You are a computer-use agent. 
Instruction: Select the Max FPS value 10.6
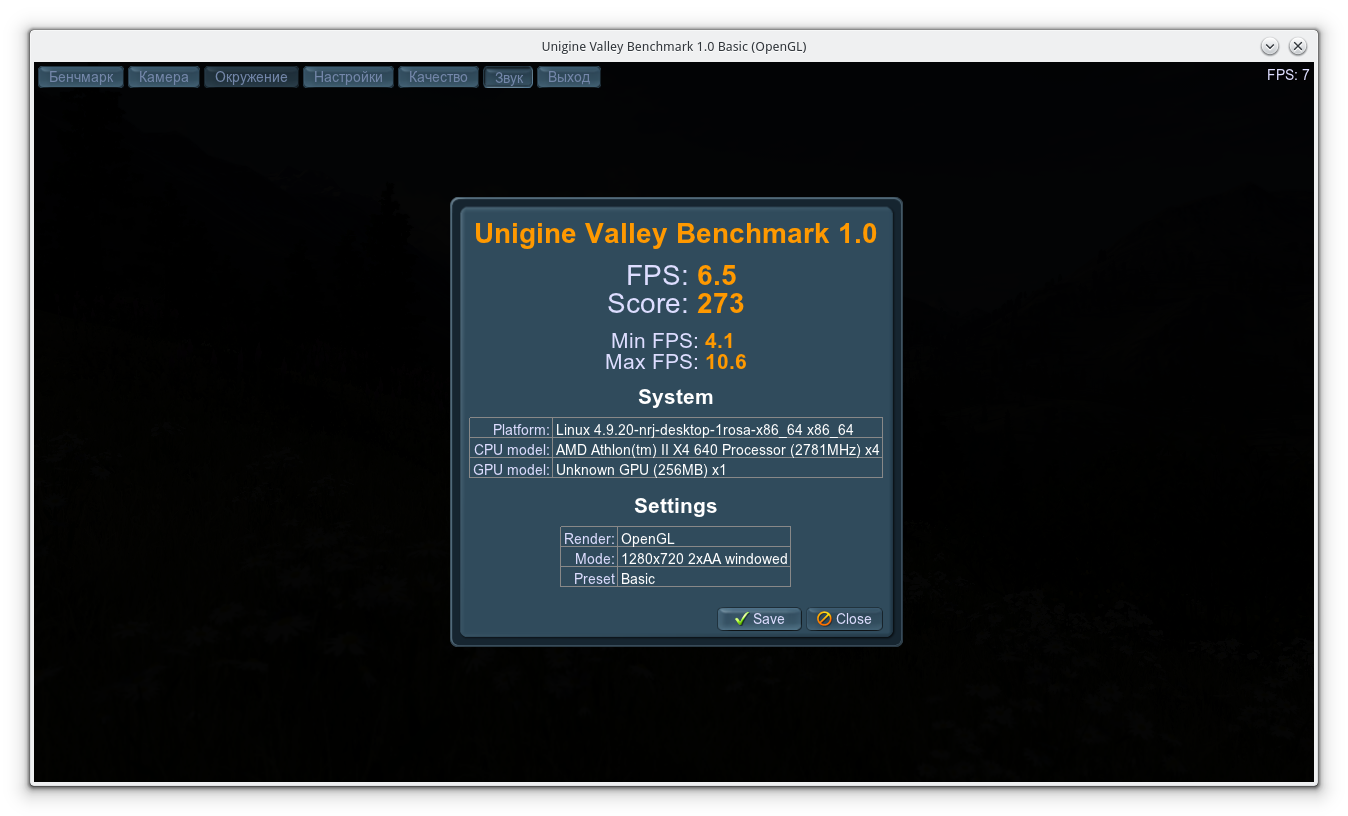(726, 362)
